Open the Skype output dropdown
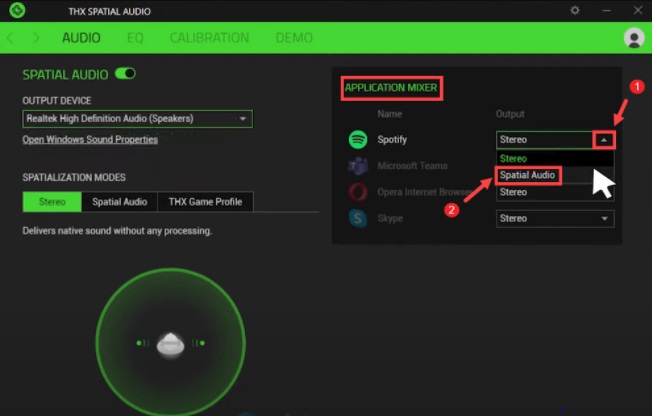Screen dimensions: 652x416 pyautogui.click(x=555, y=218)
